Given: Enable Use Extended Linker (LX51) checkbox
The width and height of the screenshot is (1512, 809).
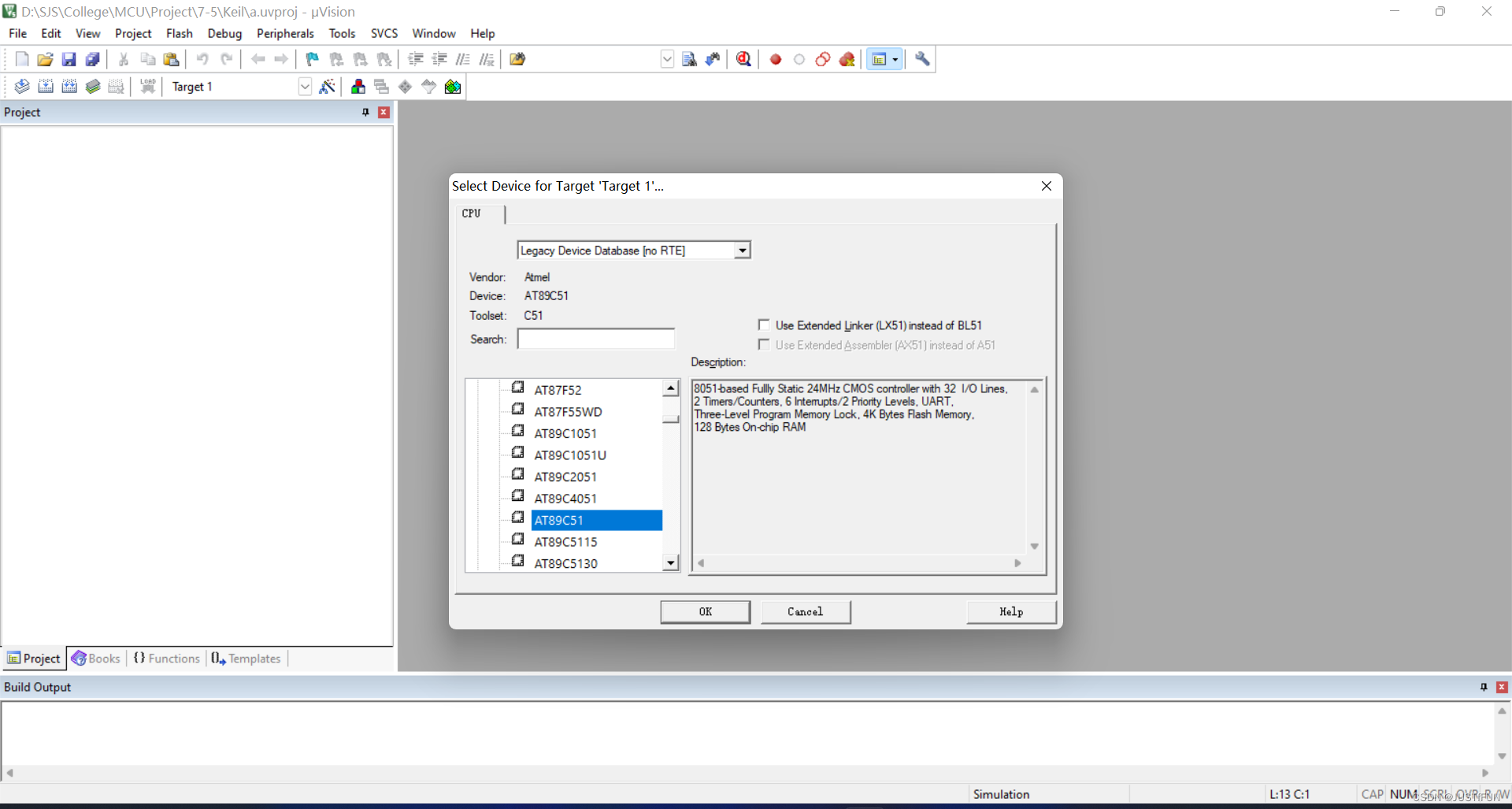Looking at the screenshot, I should point(763,325).
